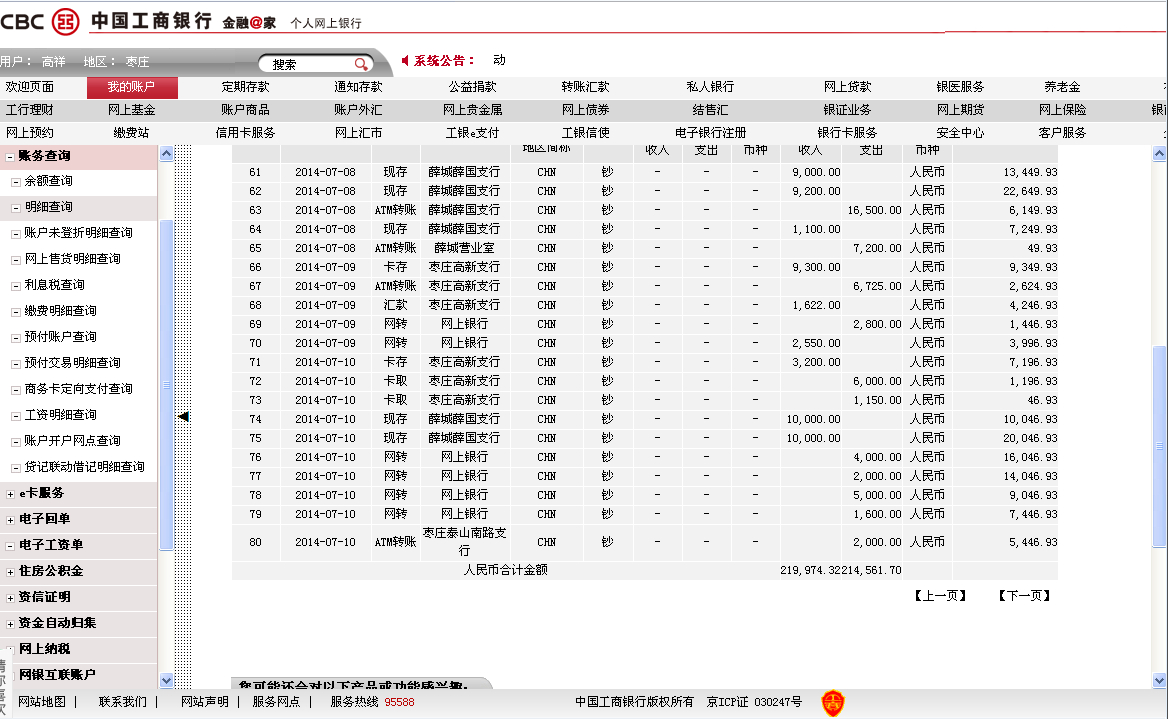Expand the 资信证明 section
Image resolution: width=1168 pixels, height=719 pixels.
(x=10, y=598)
